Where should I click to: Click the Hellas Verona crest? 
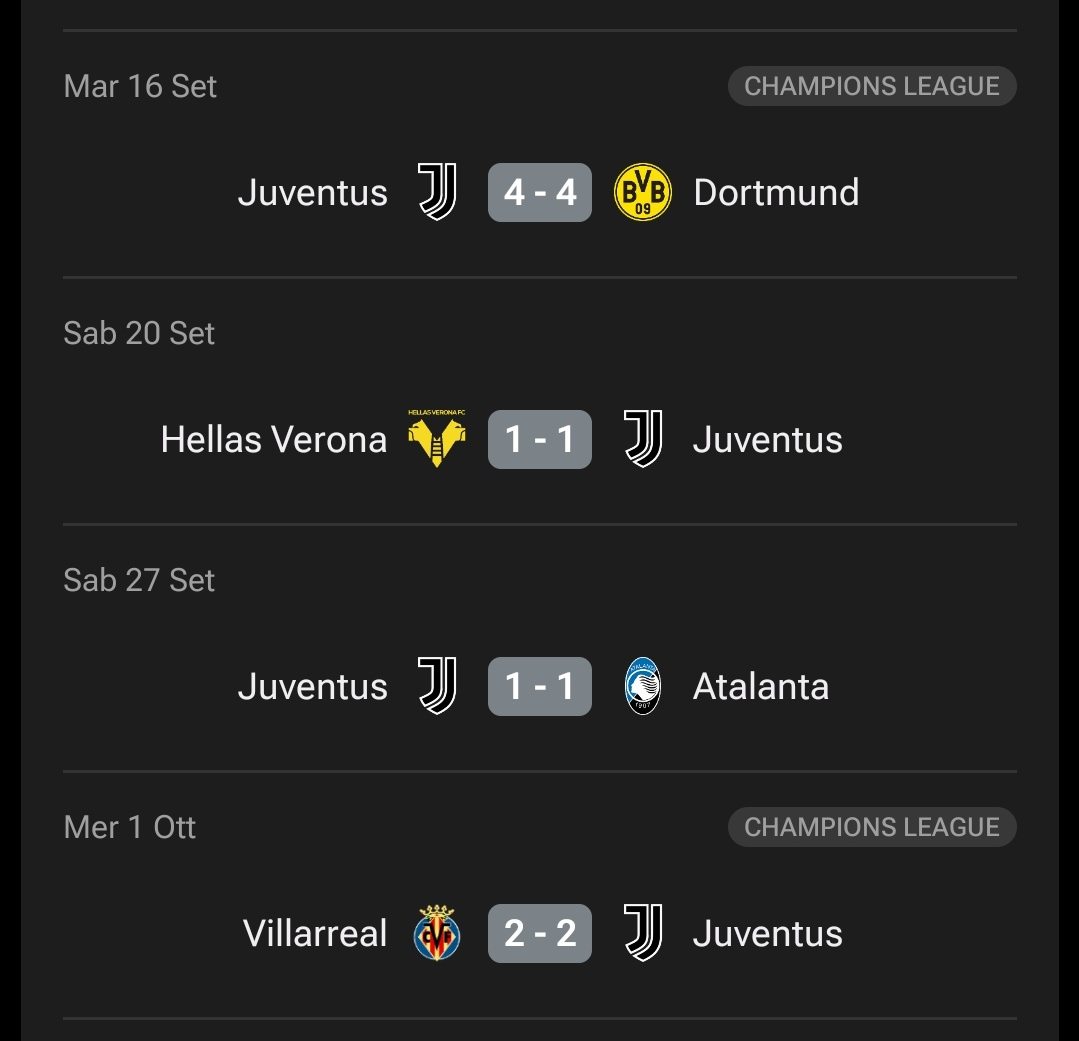pyautogui.click(x=437, y=439)
